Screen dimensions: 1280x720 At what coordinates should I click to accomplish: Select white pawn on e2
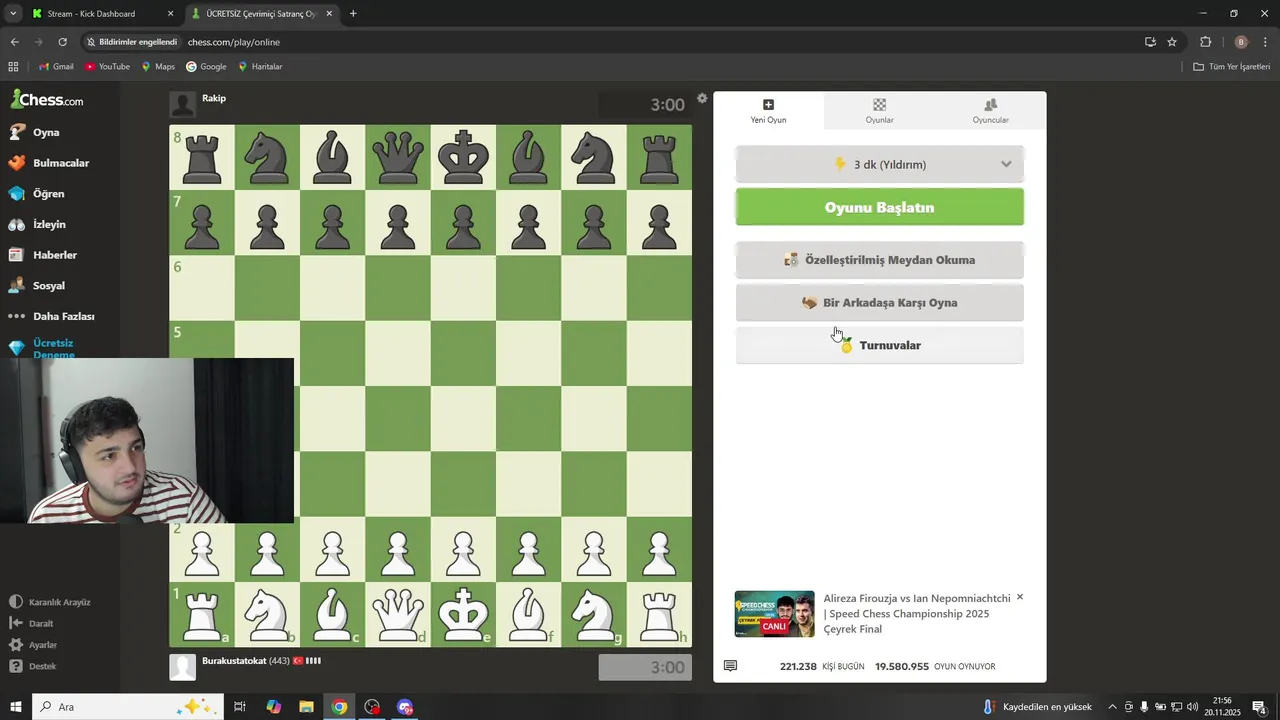(463, 550)
